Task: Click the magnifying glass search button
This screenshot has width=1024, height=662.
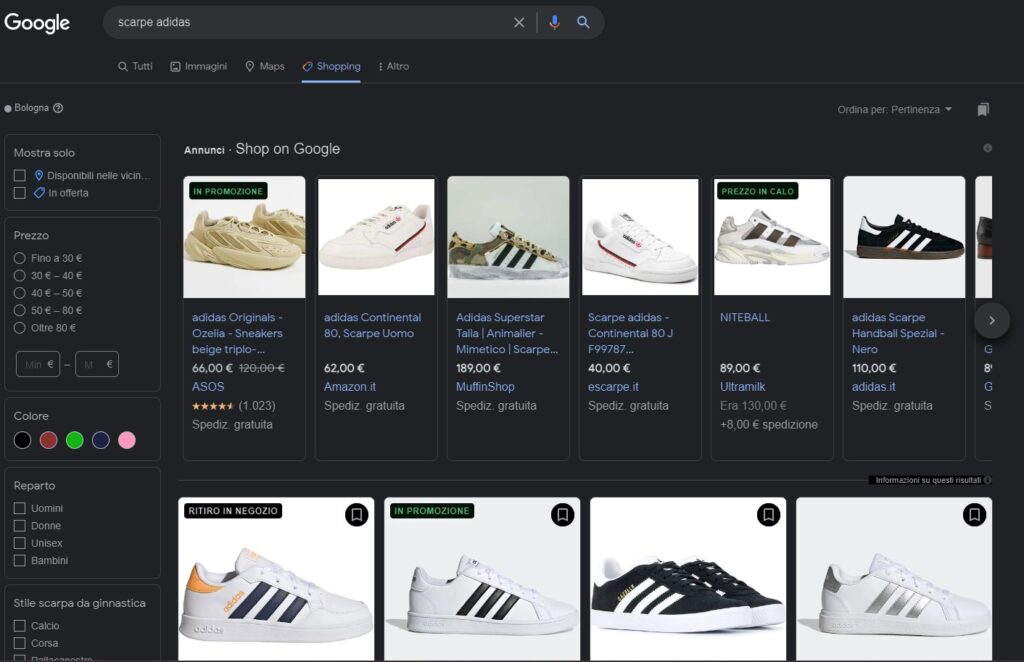Action: pyautogui.click(x=583, y=22)
